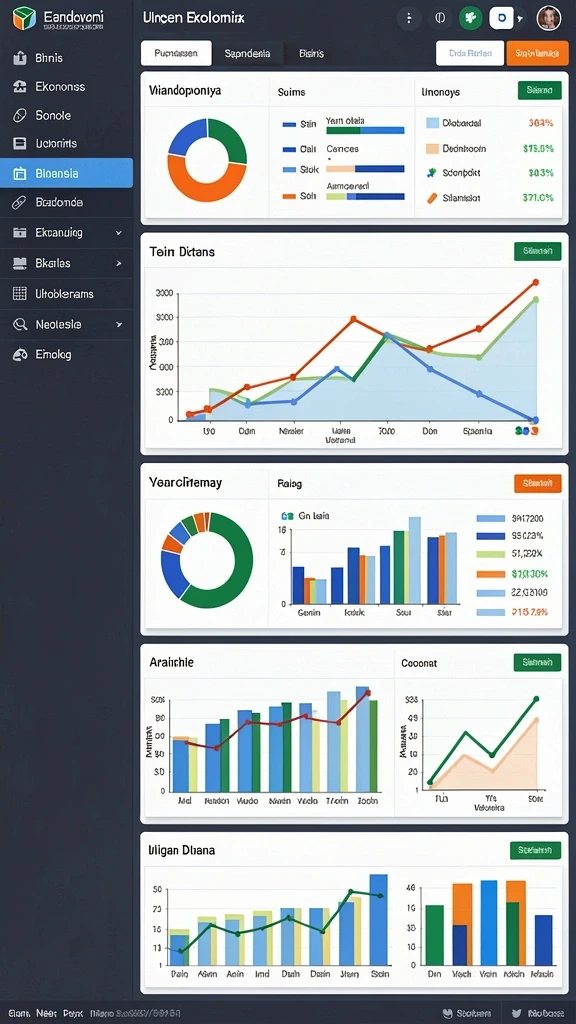Expand the Ekanuing sidebar section
Screen dimensions: 576x1024
119,232
